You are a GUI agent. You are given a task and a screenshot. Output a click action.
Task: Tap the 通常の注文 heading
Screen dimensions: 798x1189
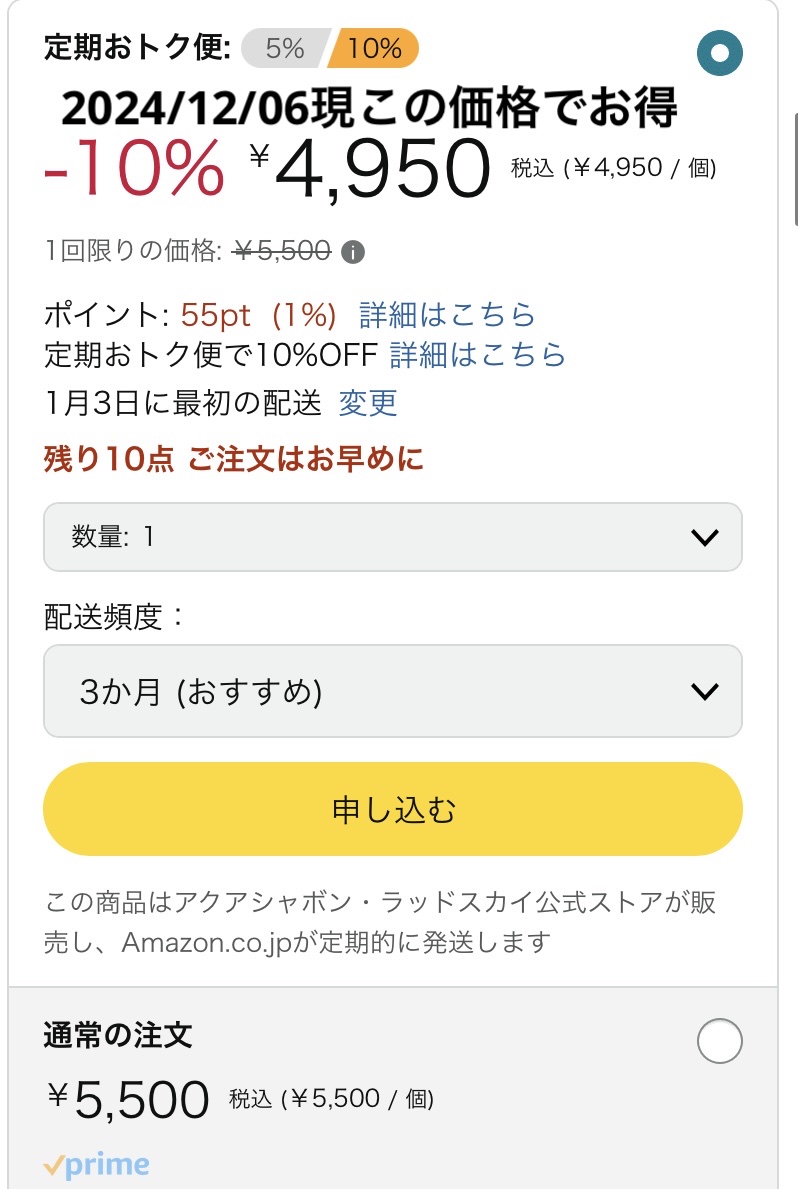118,1035
